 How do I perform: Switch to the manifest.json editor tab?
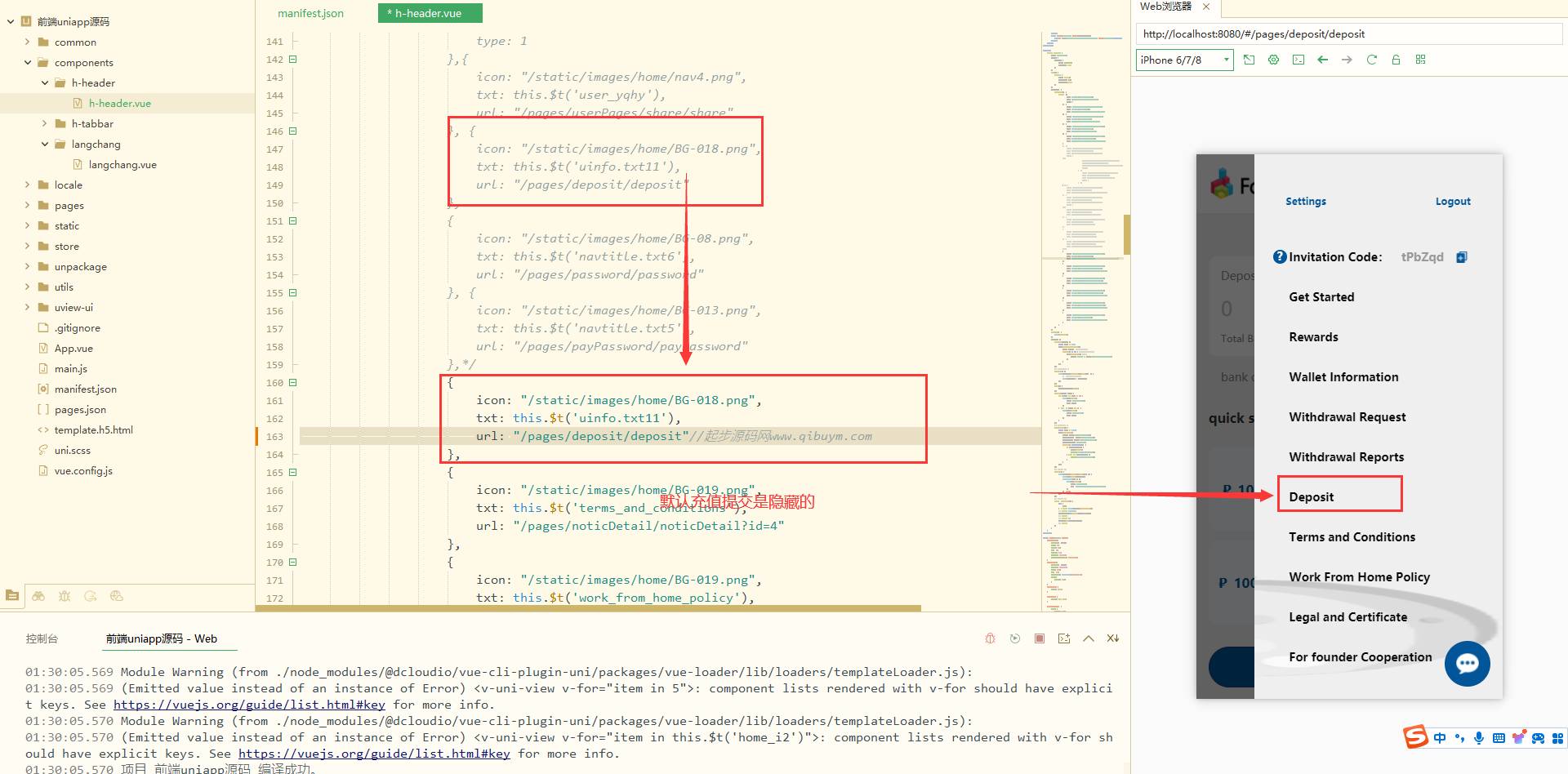click(x=310, y=13)
